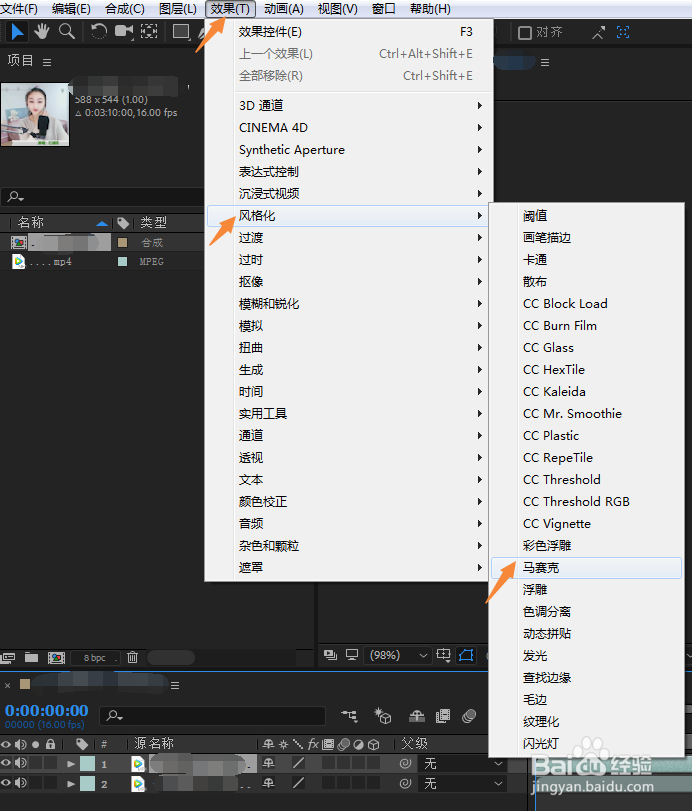692x811 pixels.
Task: Select the Zoom magnifier tool
Action: coord(67,32)
